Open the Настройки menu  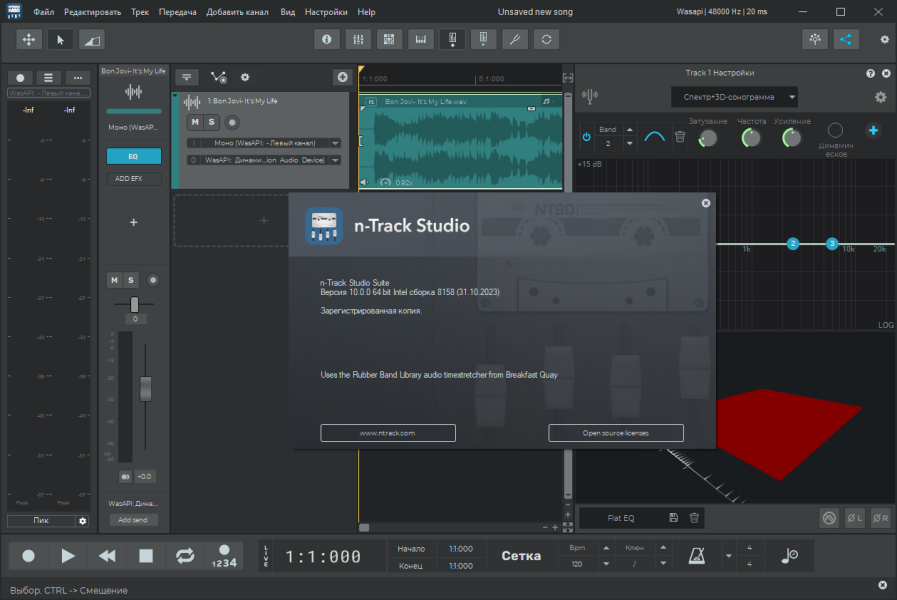pos(326,11)
